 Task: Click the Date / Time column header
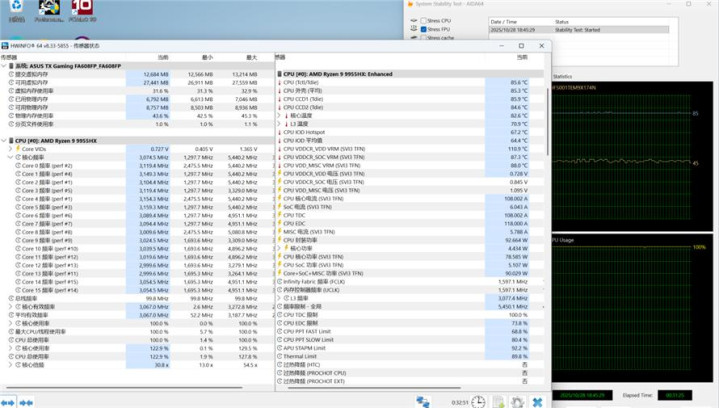coord(506,21)
